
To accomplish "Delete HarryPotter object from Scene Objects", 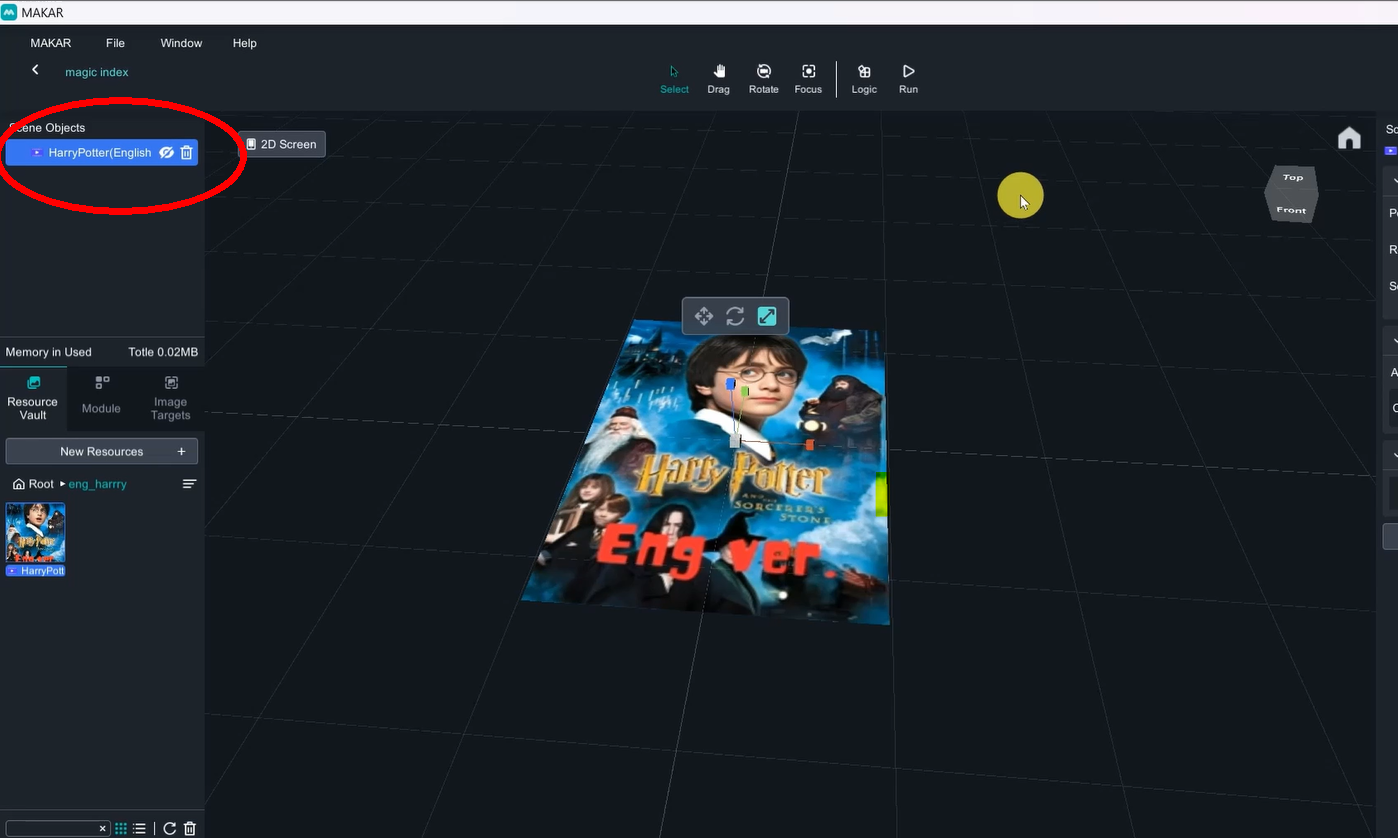I will (x=186, y=152).
